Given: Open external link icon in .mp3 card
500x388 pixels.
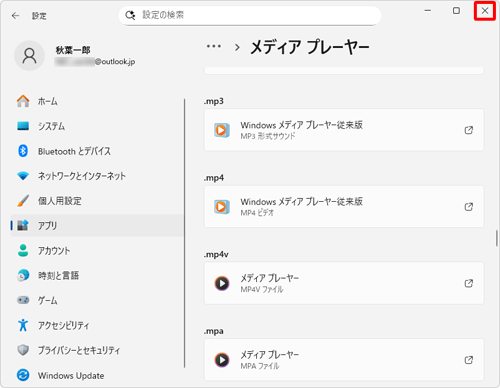Looking at the screenshot, I should pos(469,130).
